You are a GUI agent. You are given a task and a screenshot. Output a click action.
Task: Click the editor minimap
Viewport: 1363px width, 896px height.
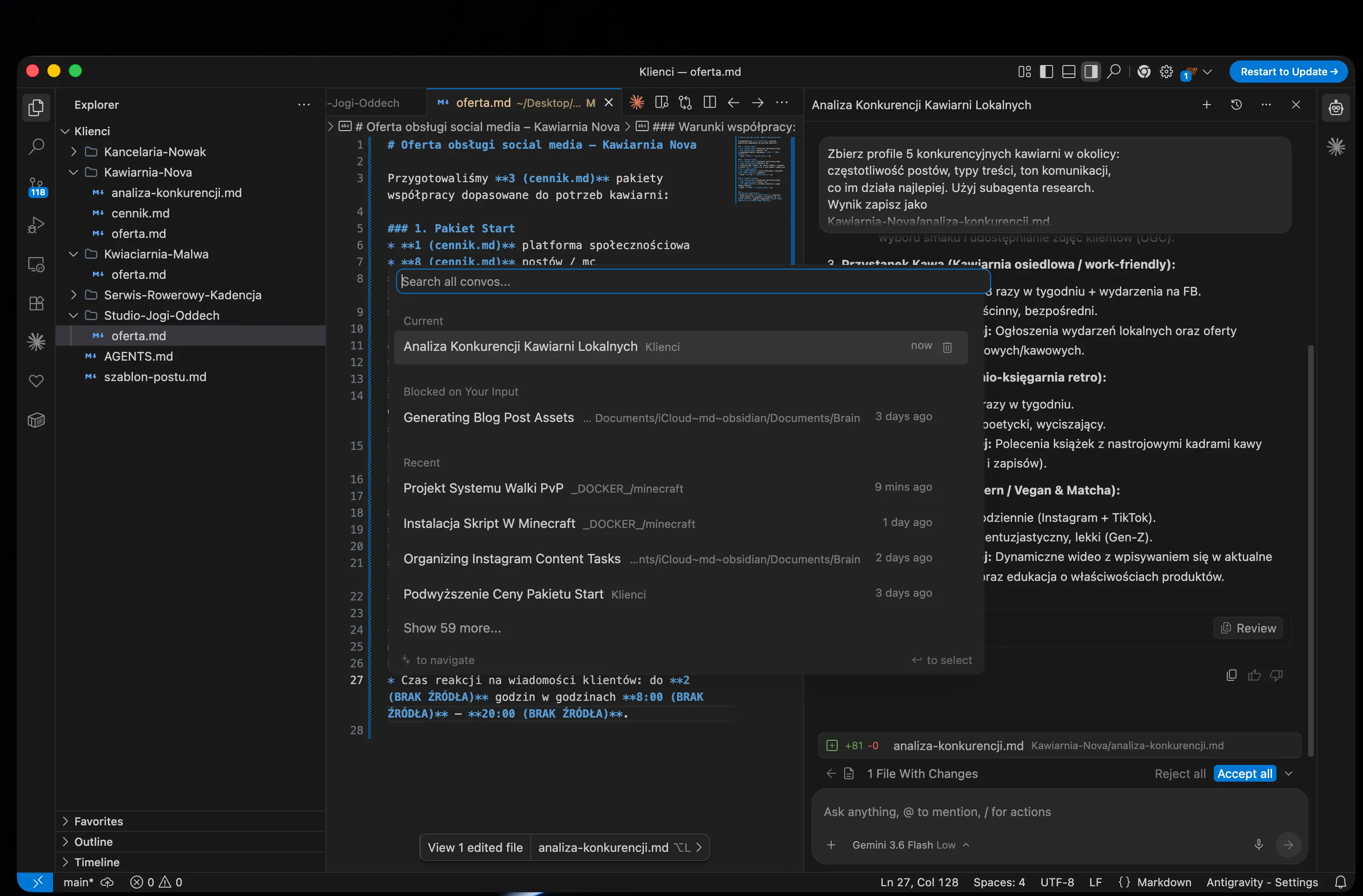[x=761, y=171]
